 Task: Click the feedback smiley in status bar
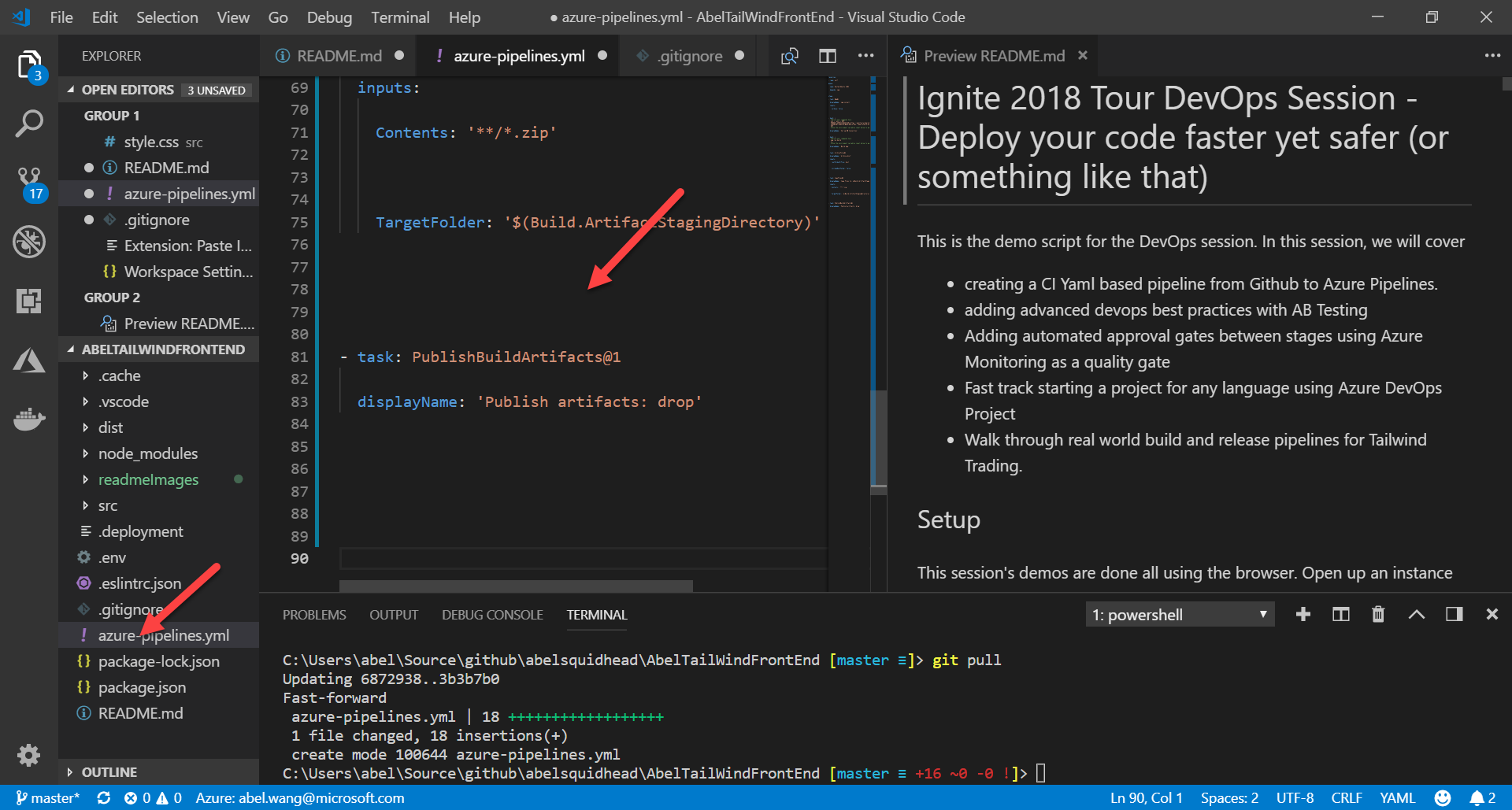1443,797
